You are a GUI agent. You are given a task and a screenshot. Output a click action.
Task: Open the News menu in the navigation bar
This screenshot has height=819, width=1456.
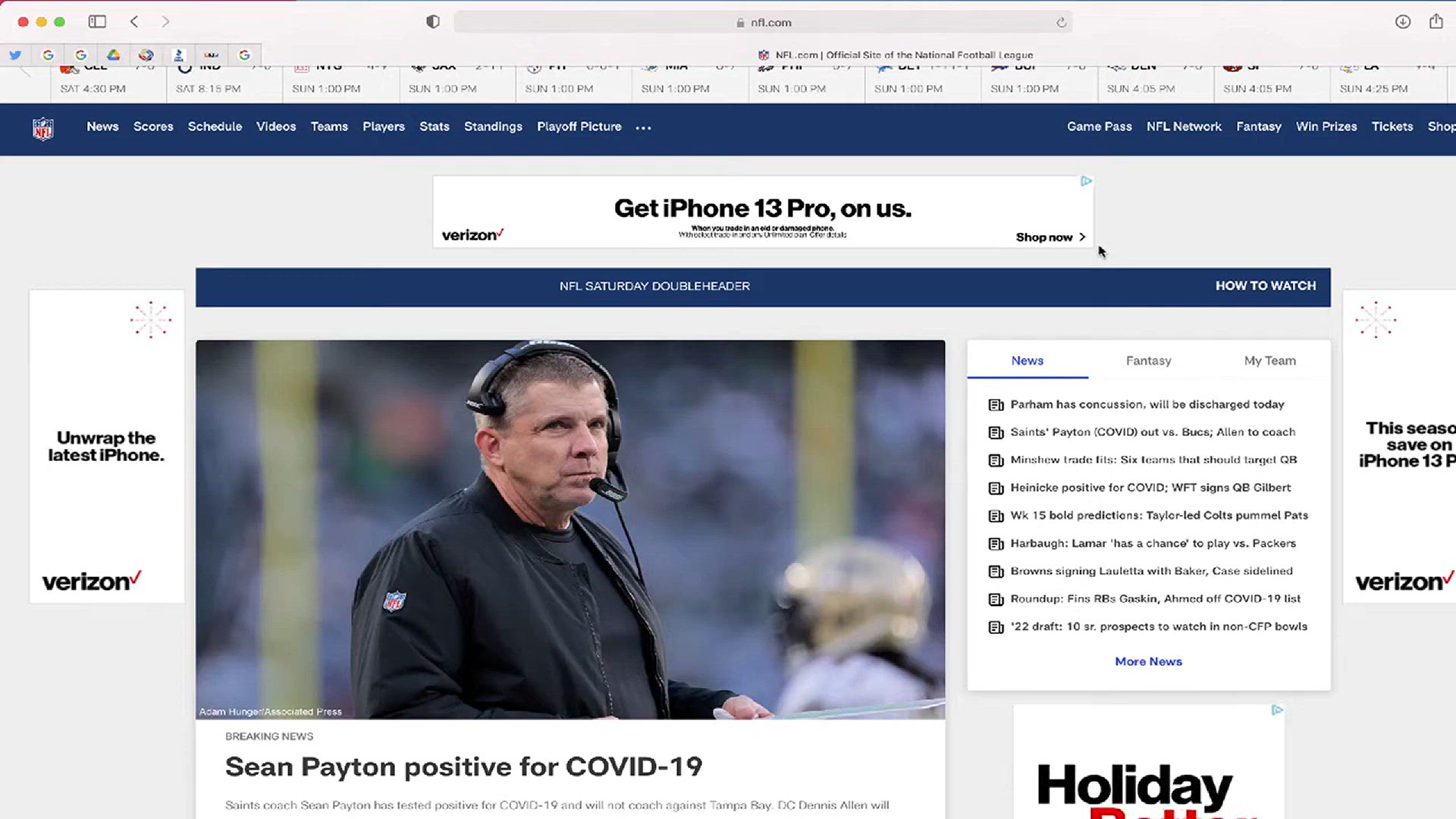tap(102, 127)
